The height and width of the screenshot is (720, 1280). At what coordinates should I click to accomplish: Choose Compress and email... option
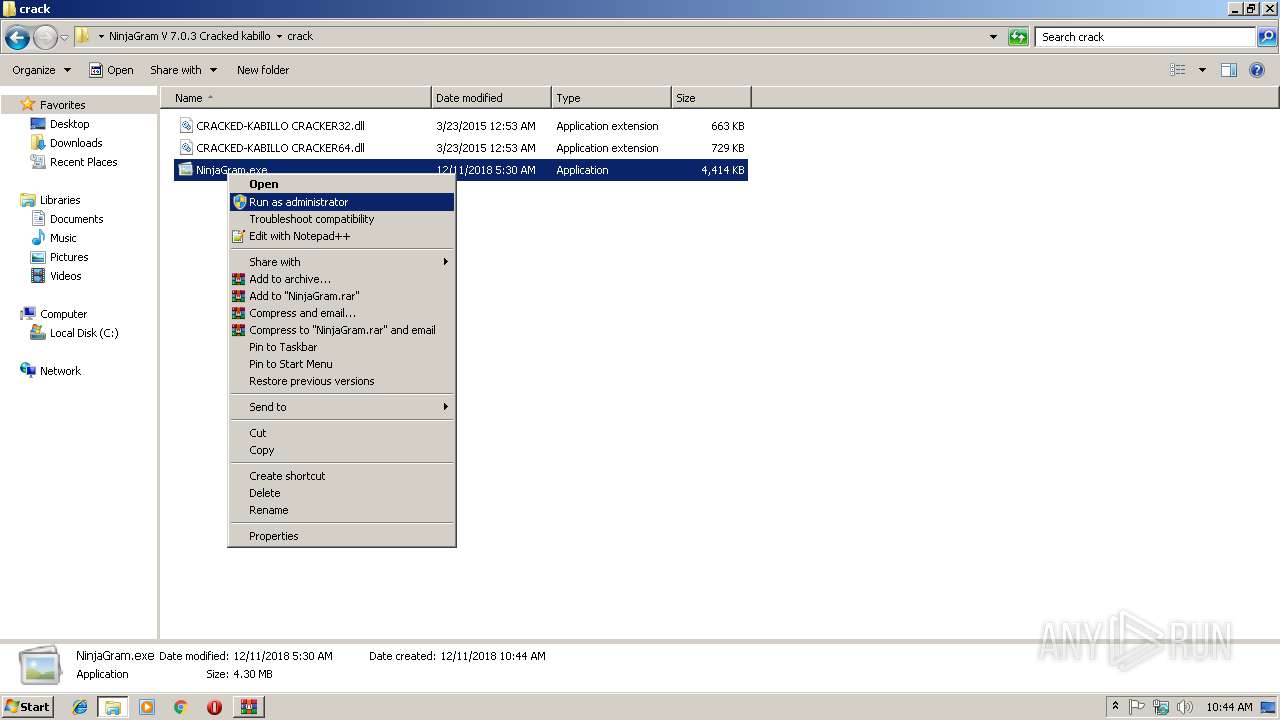pyautogui.click(x=341, y=313)
